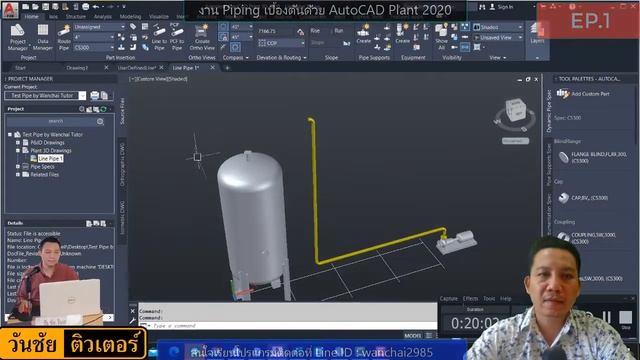Open the Project Manager ribbon tool
The image size is (640, 360).
coord(18,37)
